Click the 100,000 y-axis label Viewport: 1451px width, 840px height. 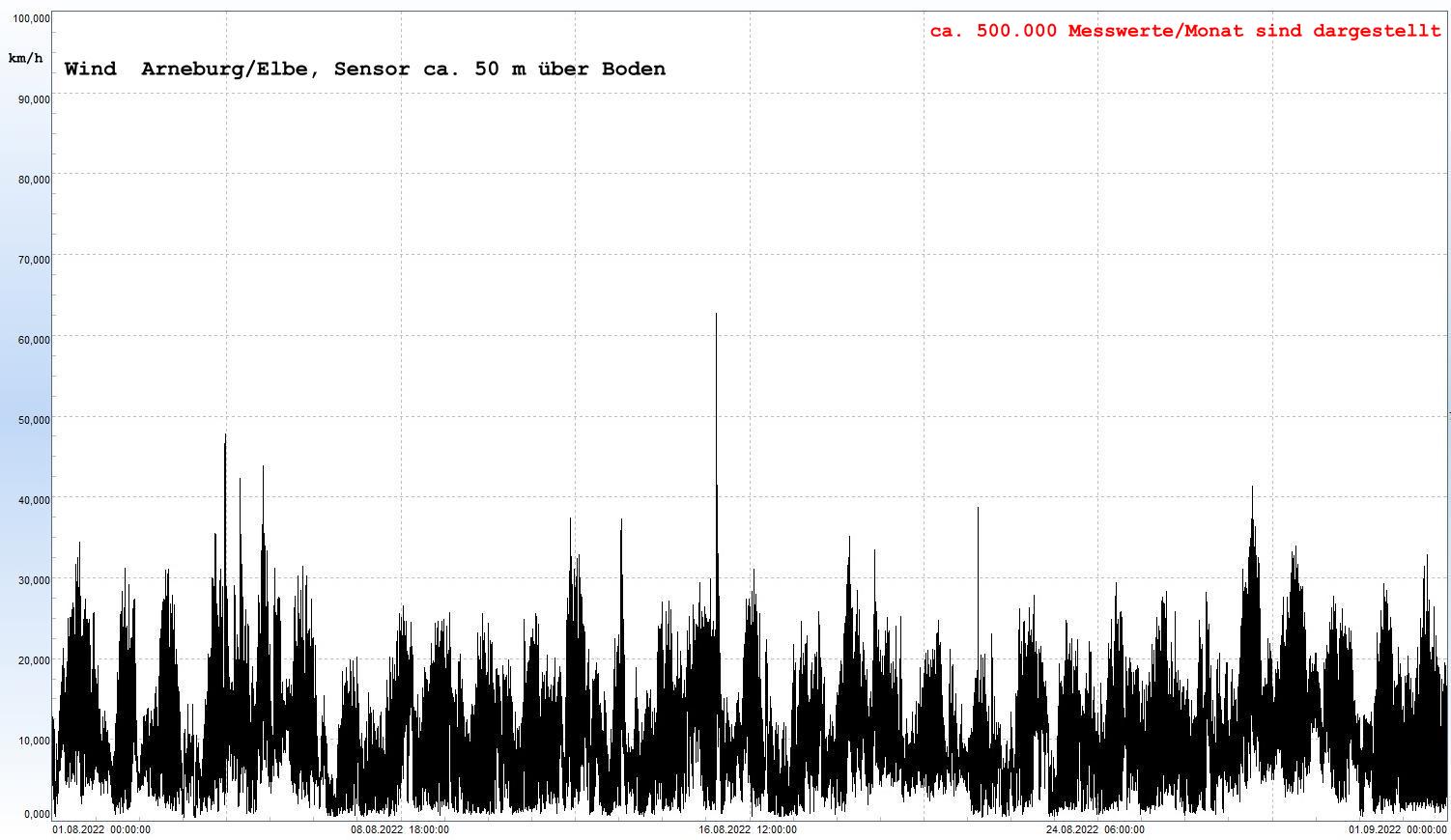tap(33, 18)
